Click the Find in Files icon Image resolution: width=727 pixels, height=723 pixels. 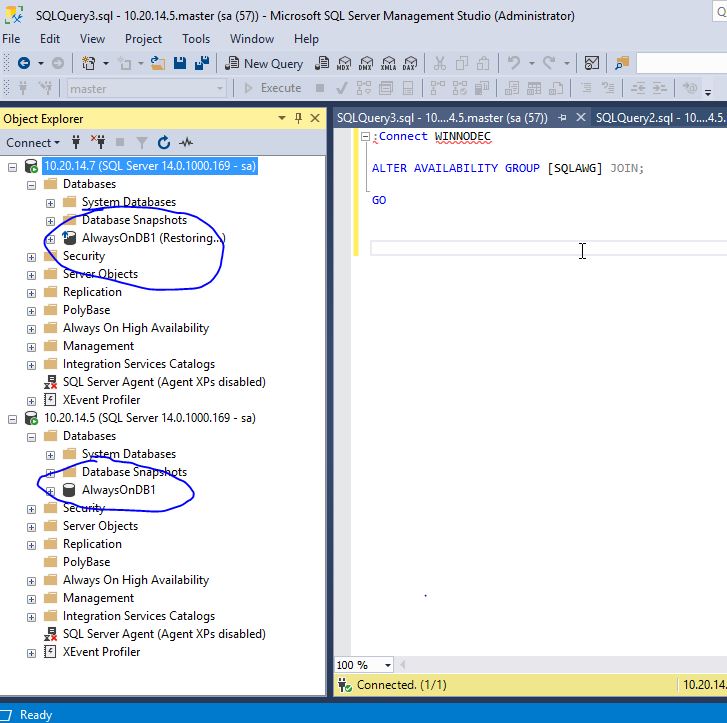point(622,63)
